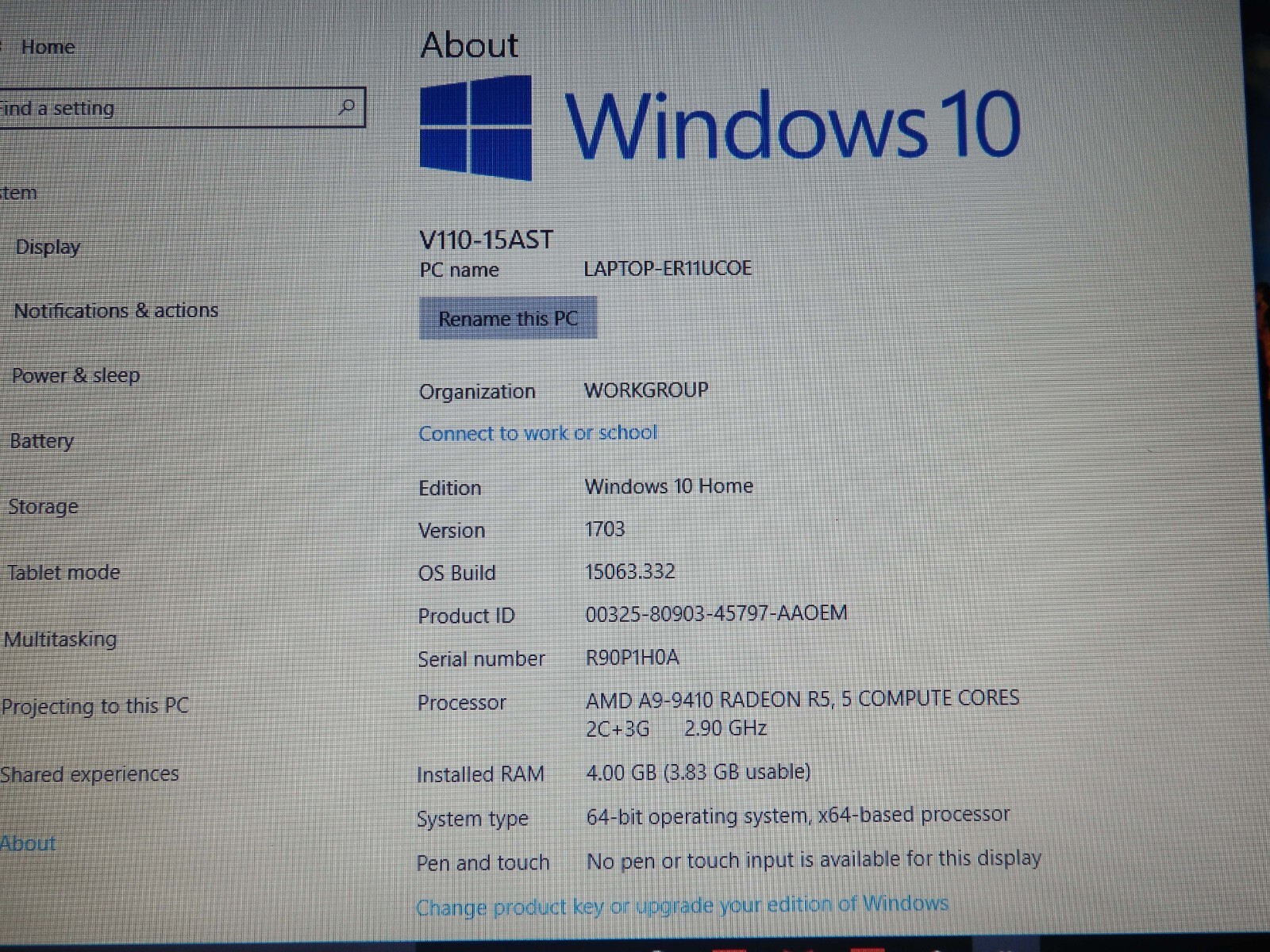Open Connect to work or school link
The image size is (1270, 952).
pos(538,433)
